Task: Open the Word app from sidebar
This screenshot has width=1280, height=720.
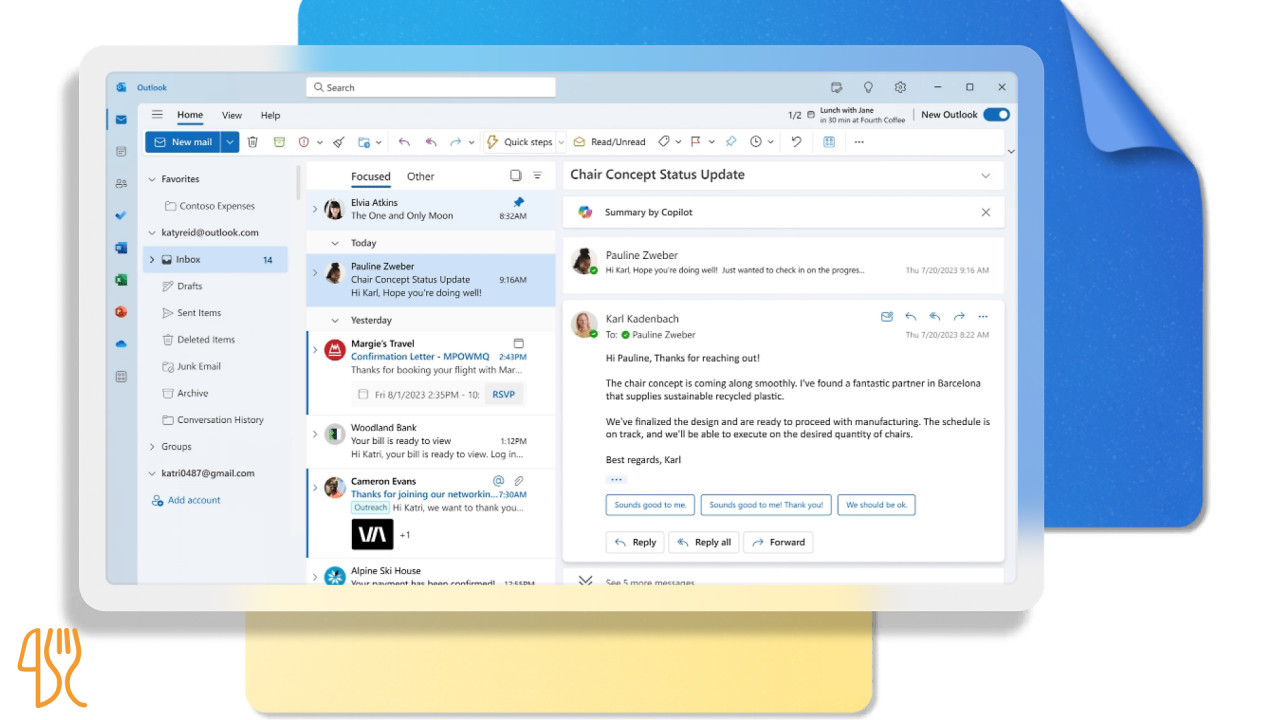Action: 121,248
